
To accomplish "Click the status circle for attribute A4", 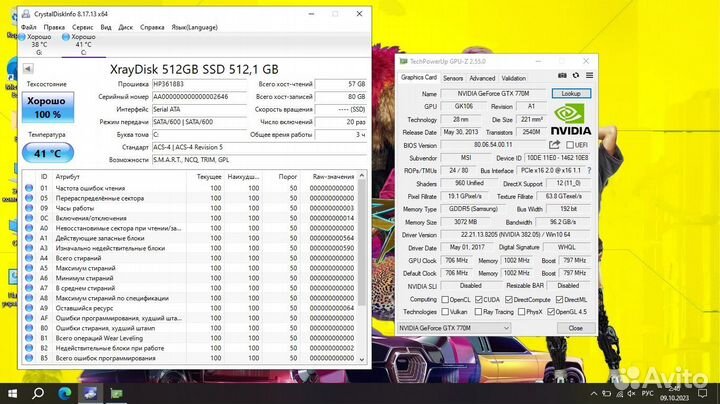I will (29, 258).
